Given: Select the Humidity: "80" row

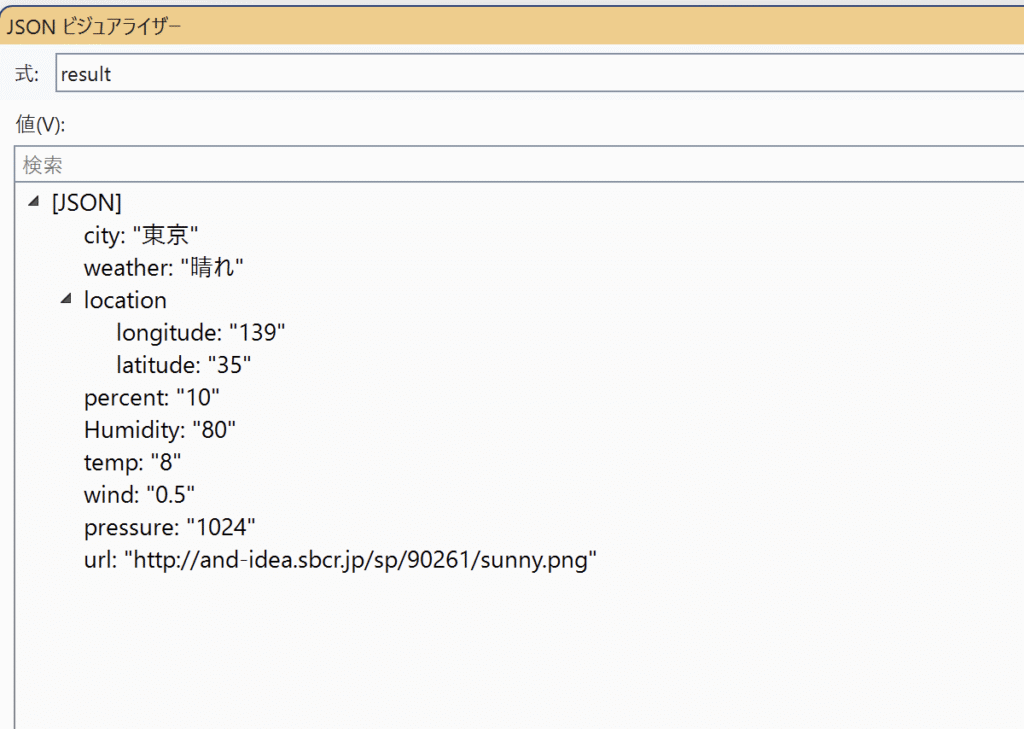Looking at the screenshot, I should (159, 430).
